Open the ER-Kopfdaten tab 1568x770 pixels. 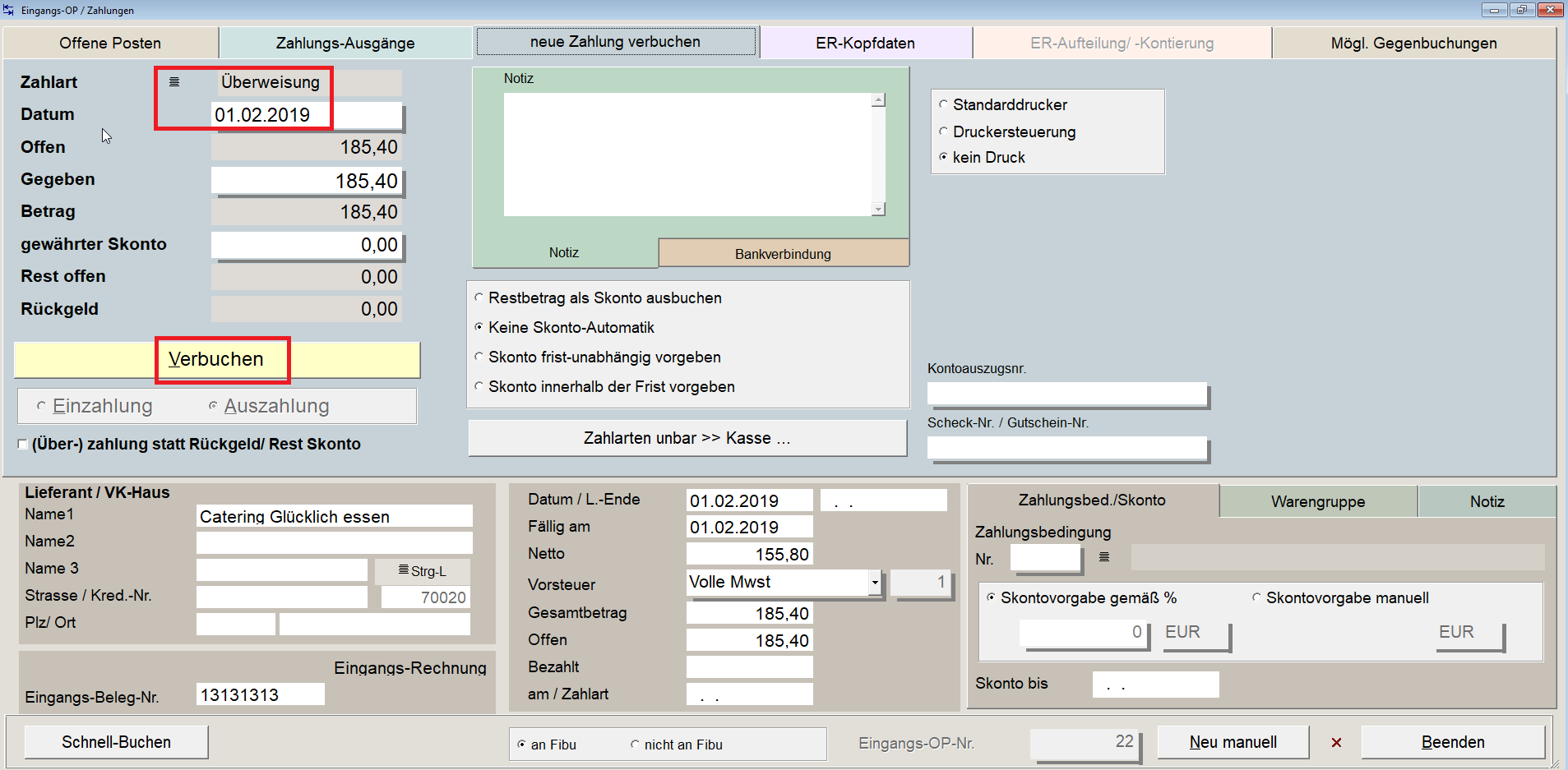[865, 43]
